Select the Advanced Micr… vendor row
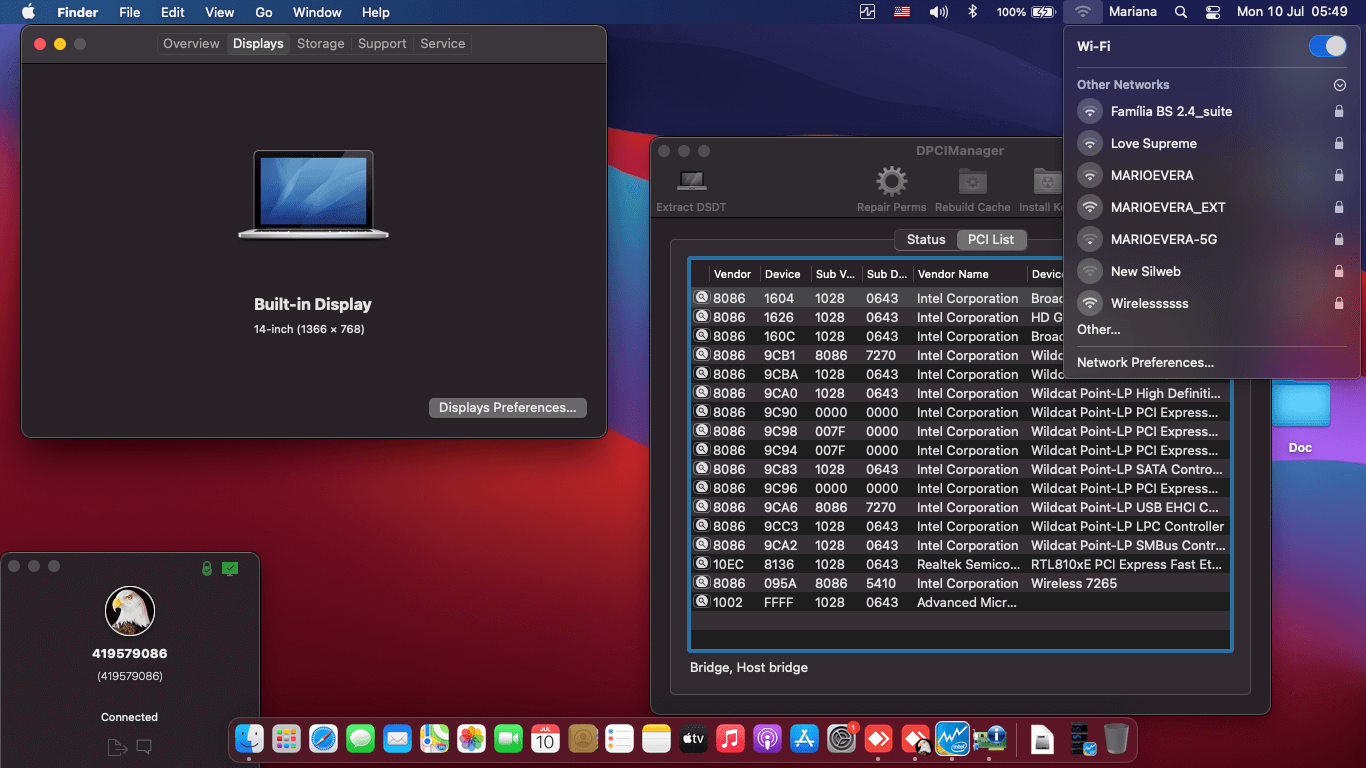This screenshot has width=1366, height=768. (x=960, y=602)
